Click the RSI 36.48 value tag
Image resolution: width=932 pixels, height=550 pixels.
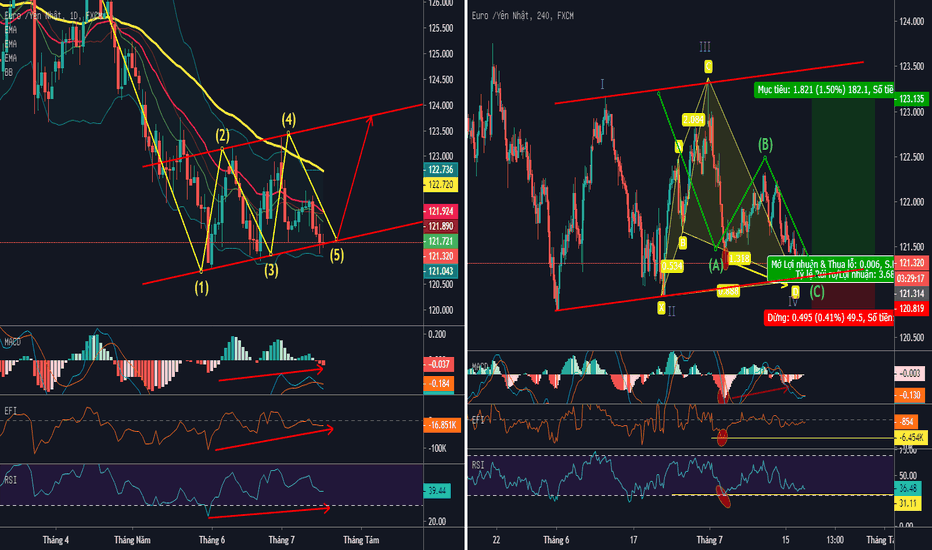[908, 488]
